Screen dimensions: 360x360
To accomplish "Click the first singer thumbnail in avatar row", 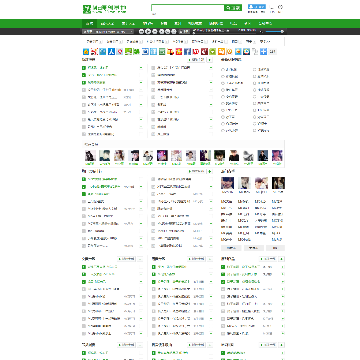I will click(x=90, y=156).
